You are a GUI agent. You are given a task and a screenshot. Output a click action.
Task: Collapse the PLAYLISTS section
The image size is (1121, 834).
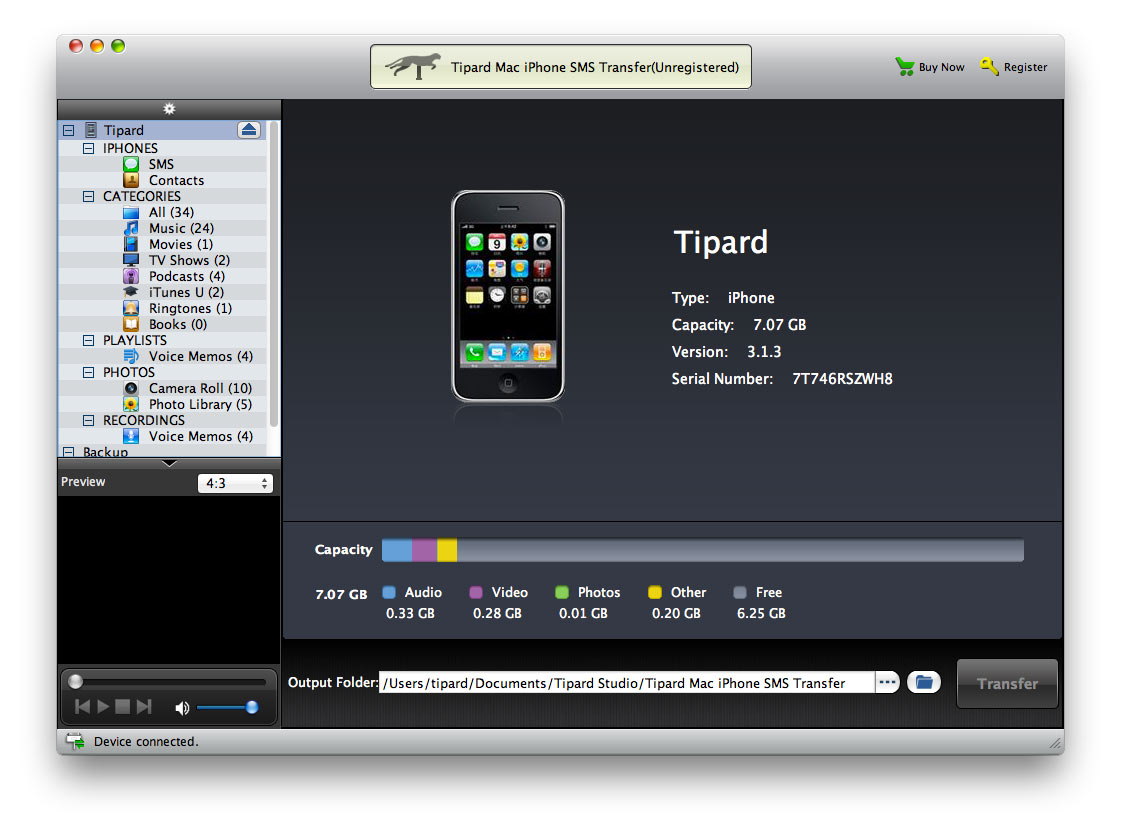pos(89,341)
